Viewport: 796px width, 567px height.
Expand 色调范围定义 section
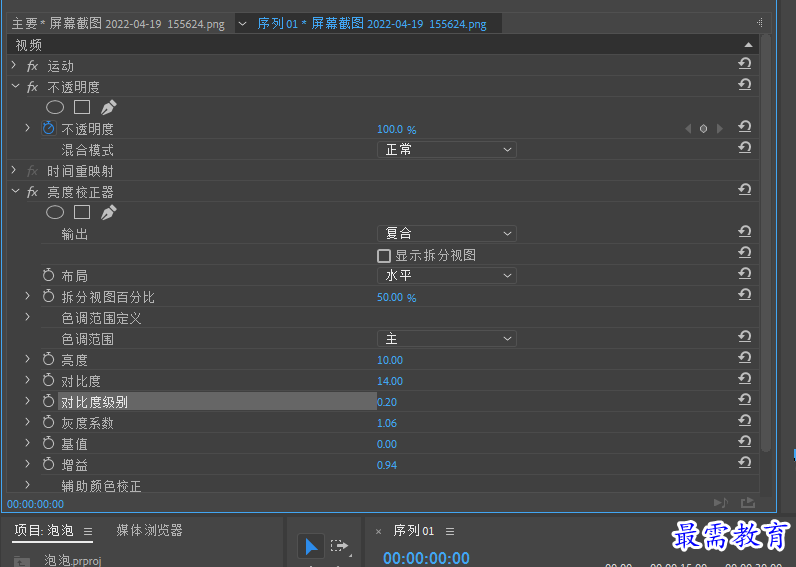point(27,317)
